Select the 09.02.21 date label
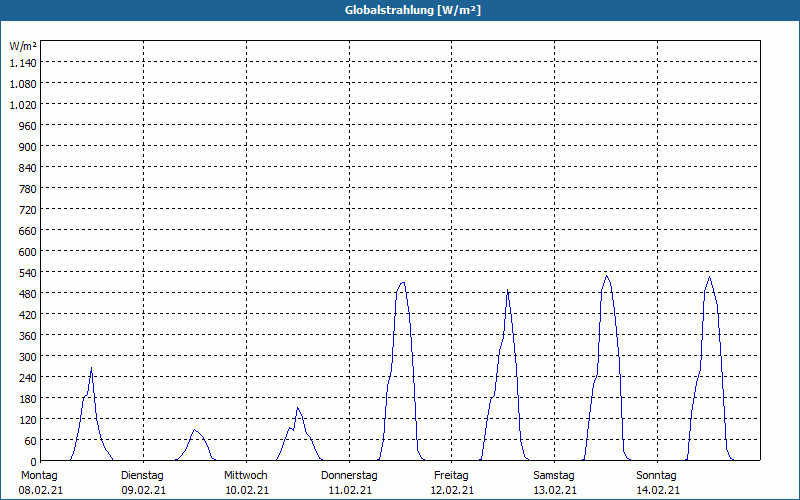The width and height of the screenshot is (800, 500). coord(143,491)
